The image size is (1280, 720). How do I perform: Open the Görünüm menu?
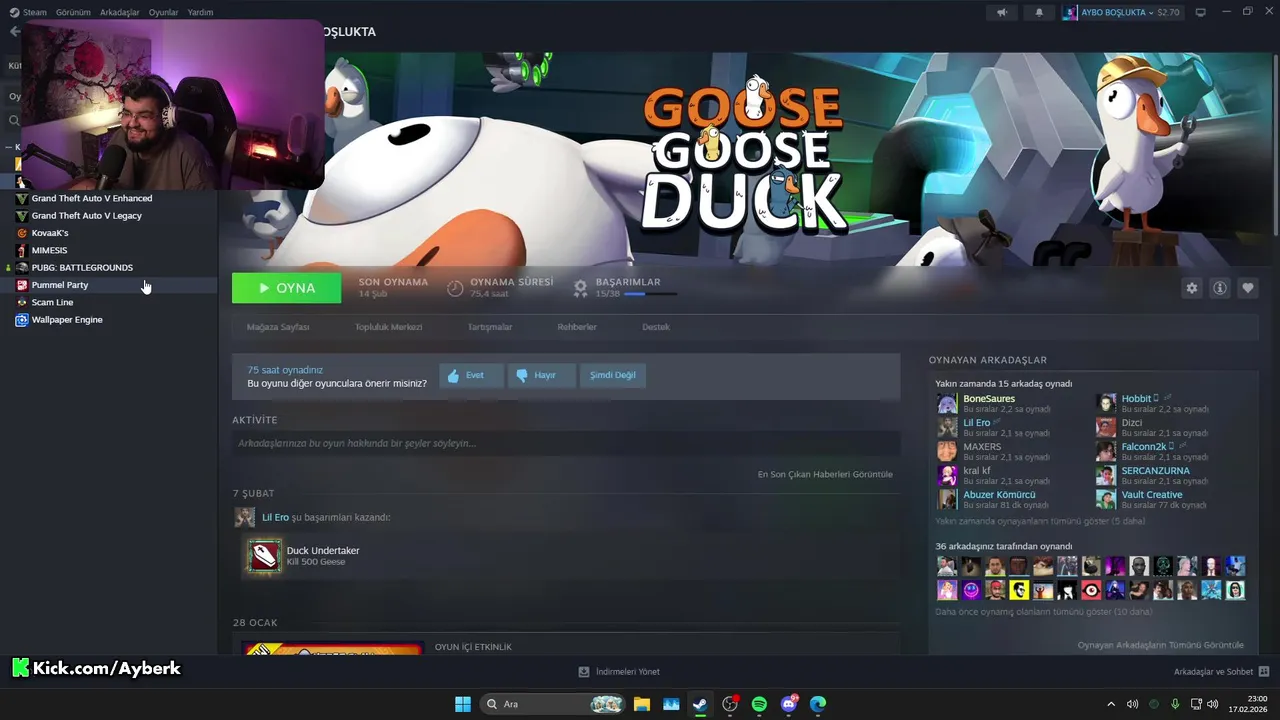73,12
